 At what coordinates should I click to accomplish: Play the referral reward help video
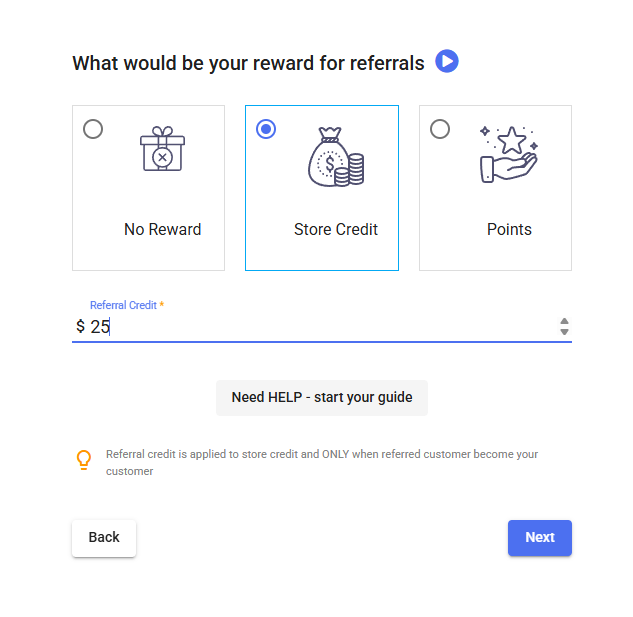447,62
